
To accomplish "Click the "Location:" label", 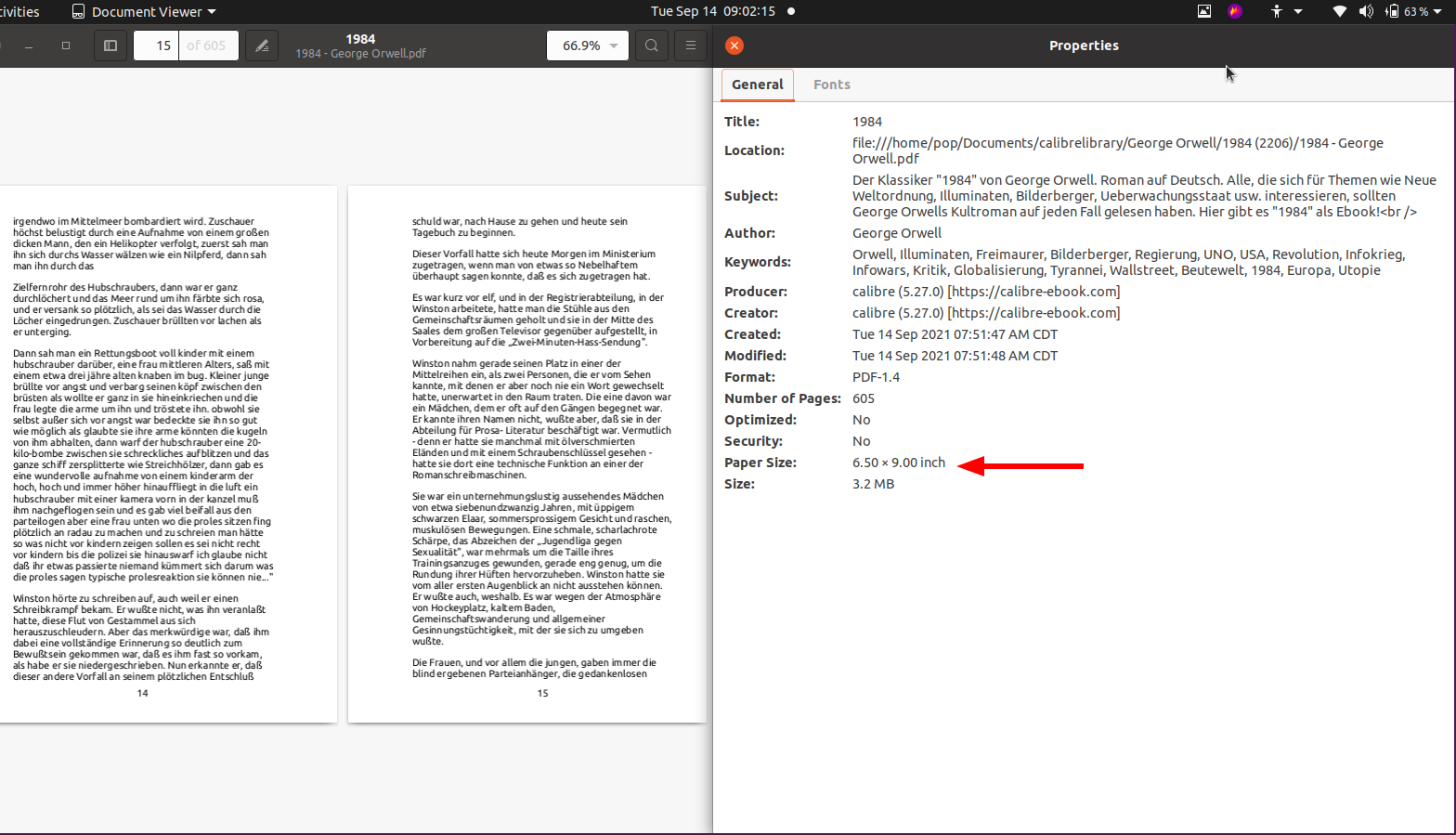I will coord(754,150).
